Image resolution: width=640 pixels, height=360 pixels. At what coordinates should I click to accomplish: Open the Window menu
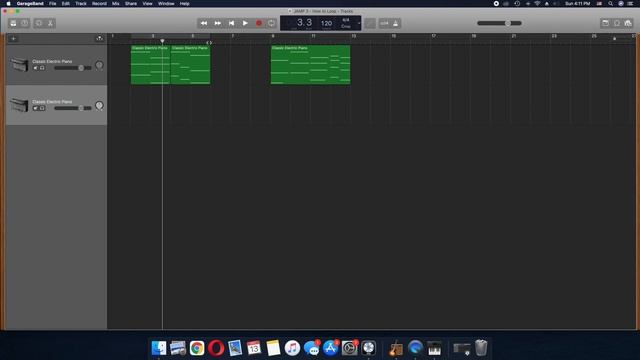click(166, 3)
